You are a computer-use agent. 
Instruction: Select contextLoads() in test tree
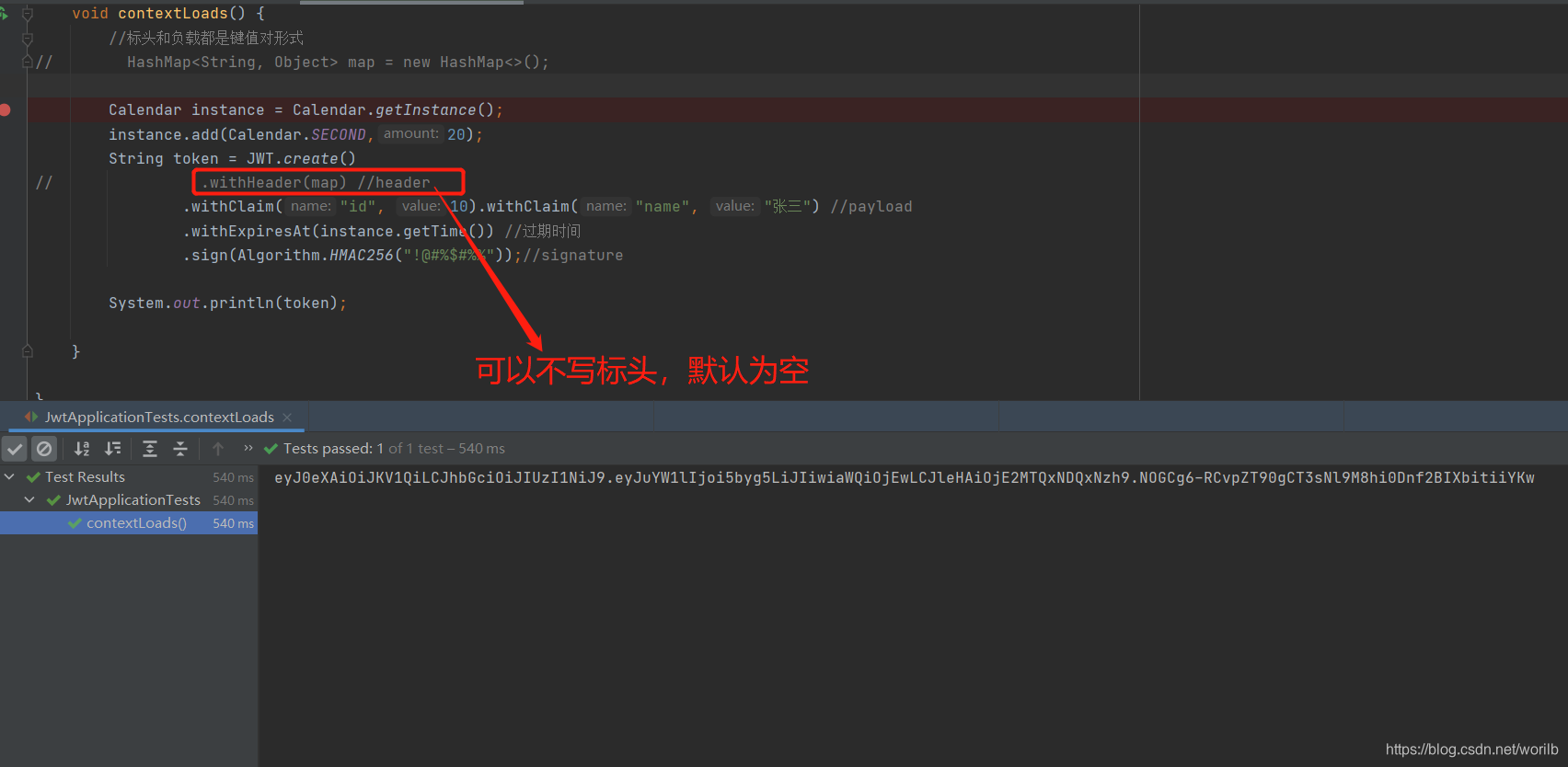point(129,523)
